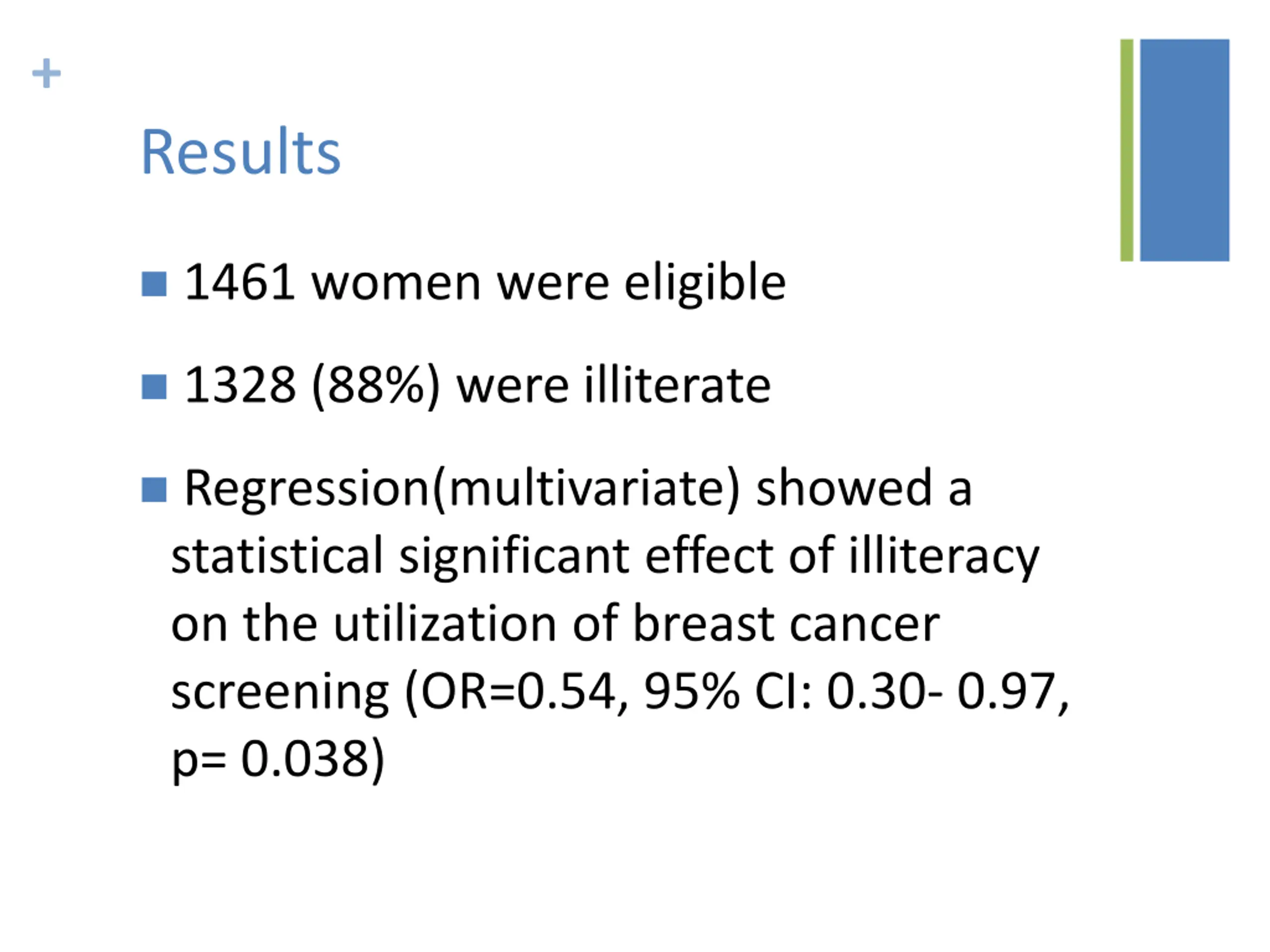The width and height of the screenshot is (1270, 952).
Task: Click the bullet before 1461 women
Action: point(154,284)
